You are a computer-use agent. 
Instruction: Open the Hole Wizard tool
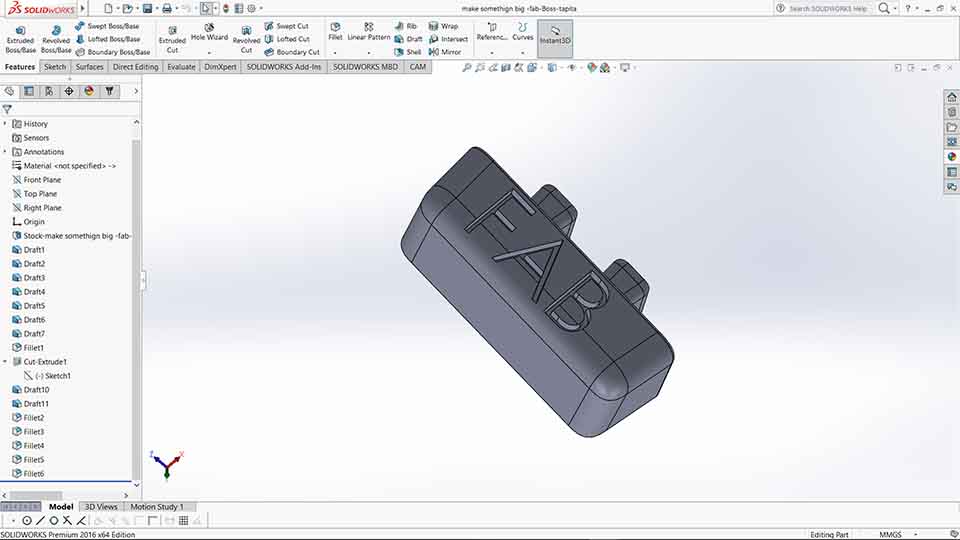pos(209,32)
